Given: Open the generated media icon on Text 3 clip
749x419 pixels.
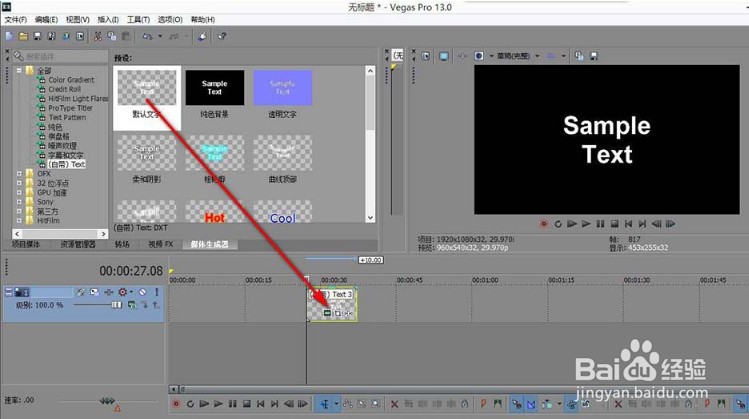Looking at the screenshot, I should [327, 313].
